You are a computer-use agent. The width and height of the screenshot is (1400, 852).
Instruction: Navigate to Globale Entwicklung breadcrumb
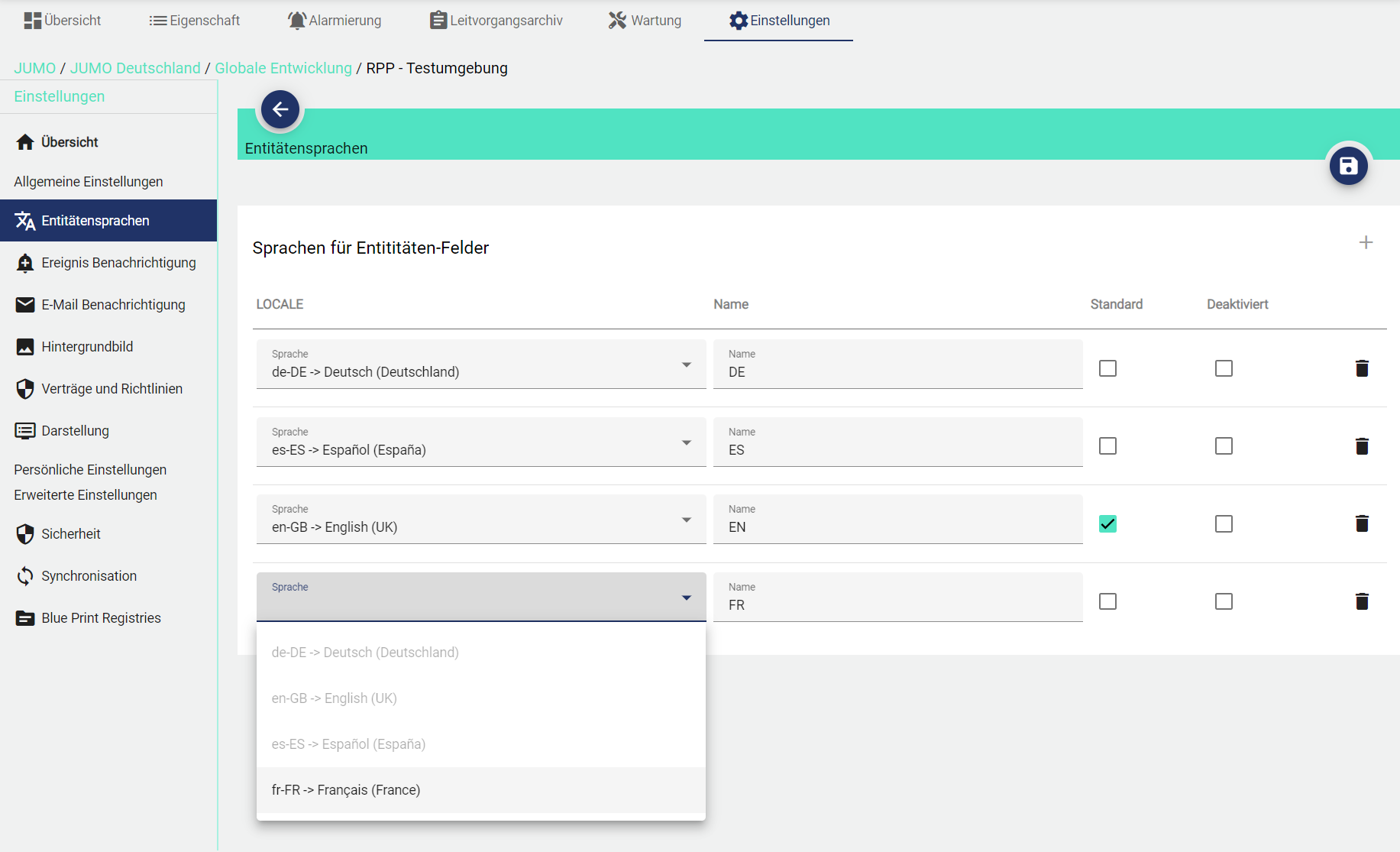point(283,68)
